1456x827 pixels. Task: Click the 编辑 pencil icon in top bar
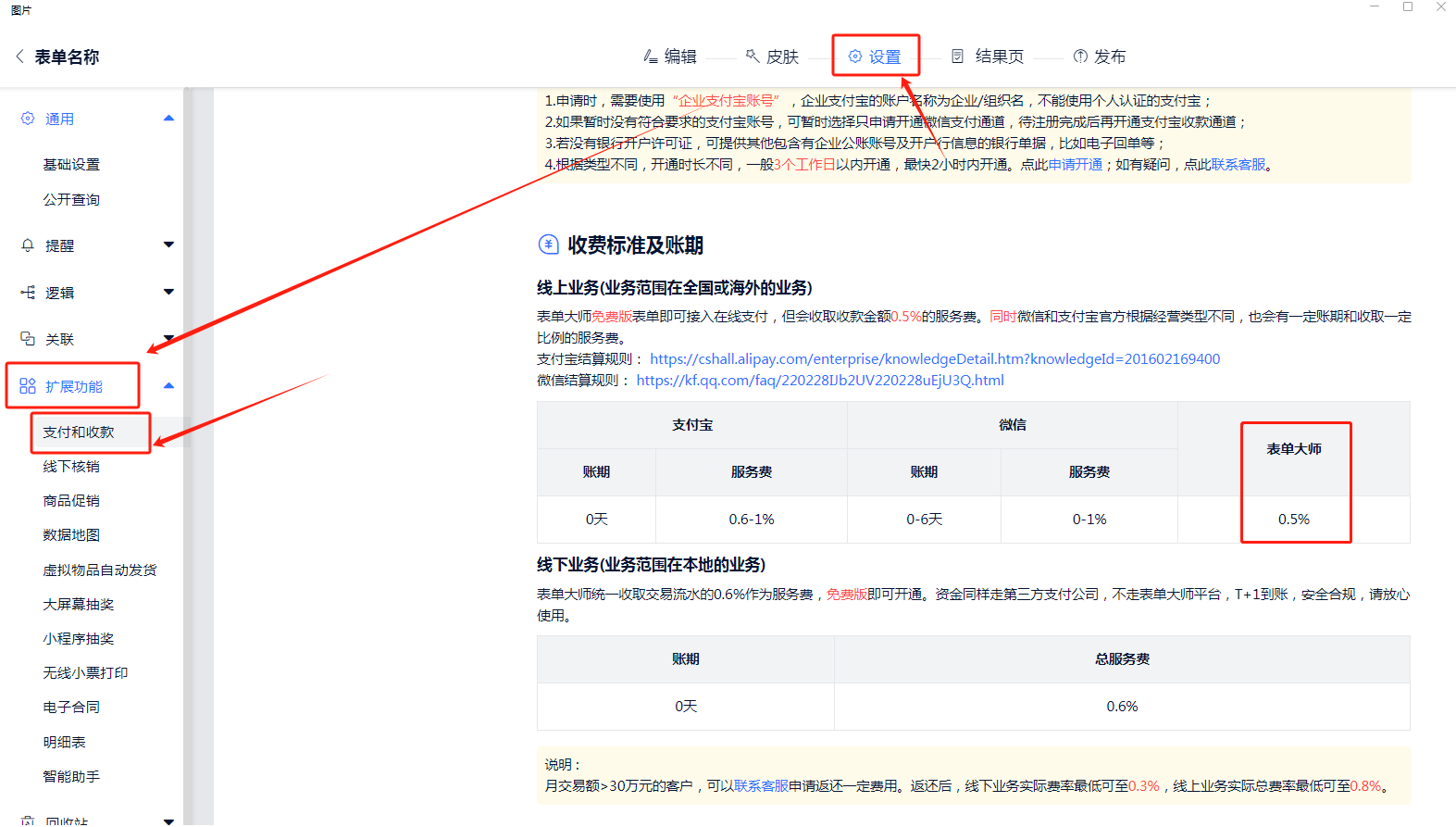click(x=651, y=56)
